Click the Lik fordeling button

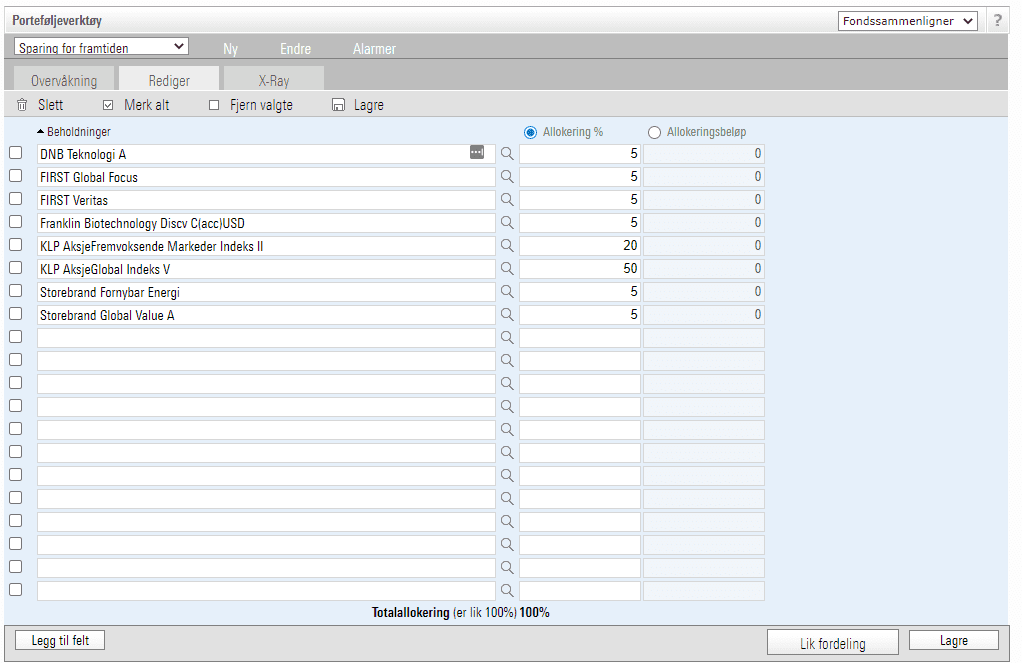click(x=832, y=642)
